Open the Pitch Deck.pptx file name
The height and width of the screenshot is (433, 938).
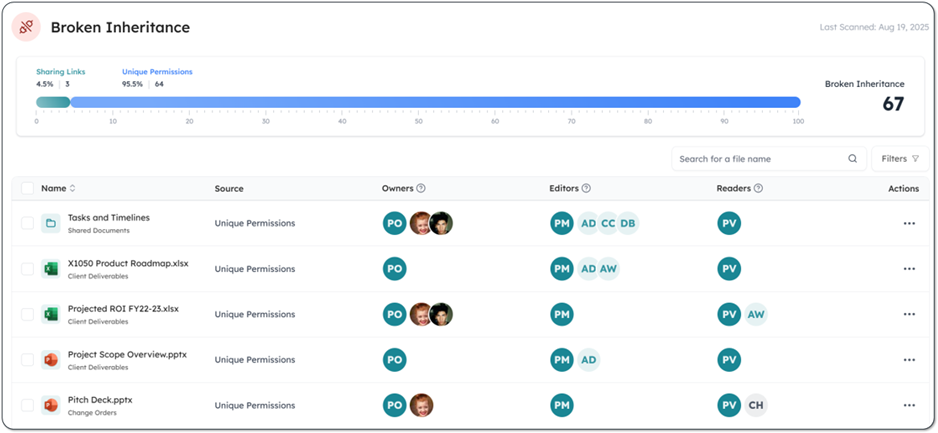(100, 400)
